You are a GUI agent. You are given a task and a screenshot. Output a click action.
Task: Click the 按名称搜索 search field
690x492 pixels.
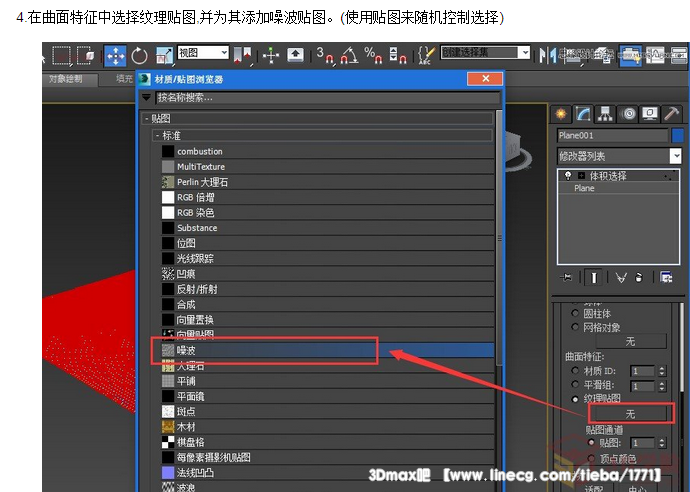[328, 98]
